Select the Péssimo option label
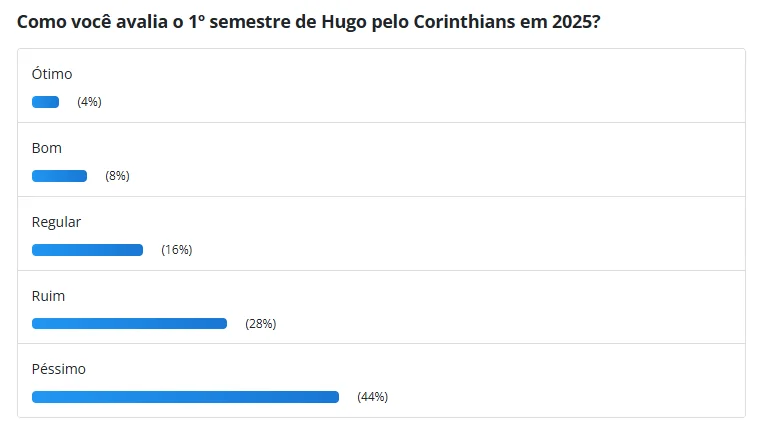 tap(59, 369)
